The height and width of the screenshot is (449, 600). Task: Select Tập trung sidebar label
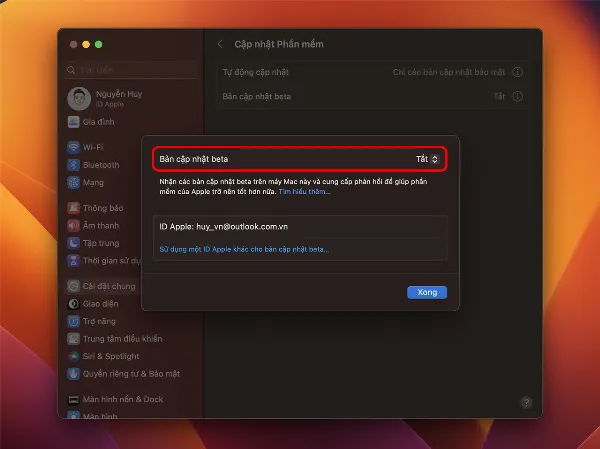click(x=101, y=243)
